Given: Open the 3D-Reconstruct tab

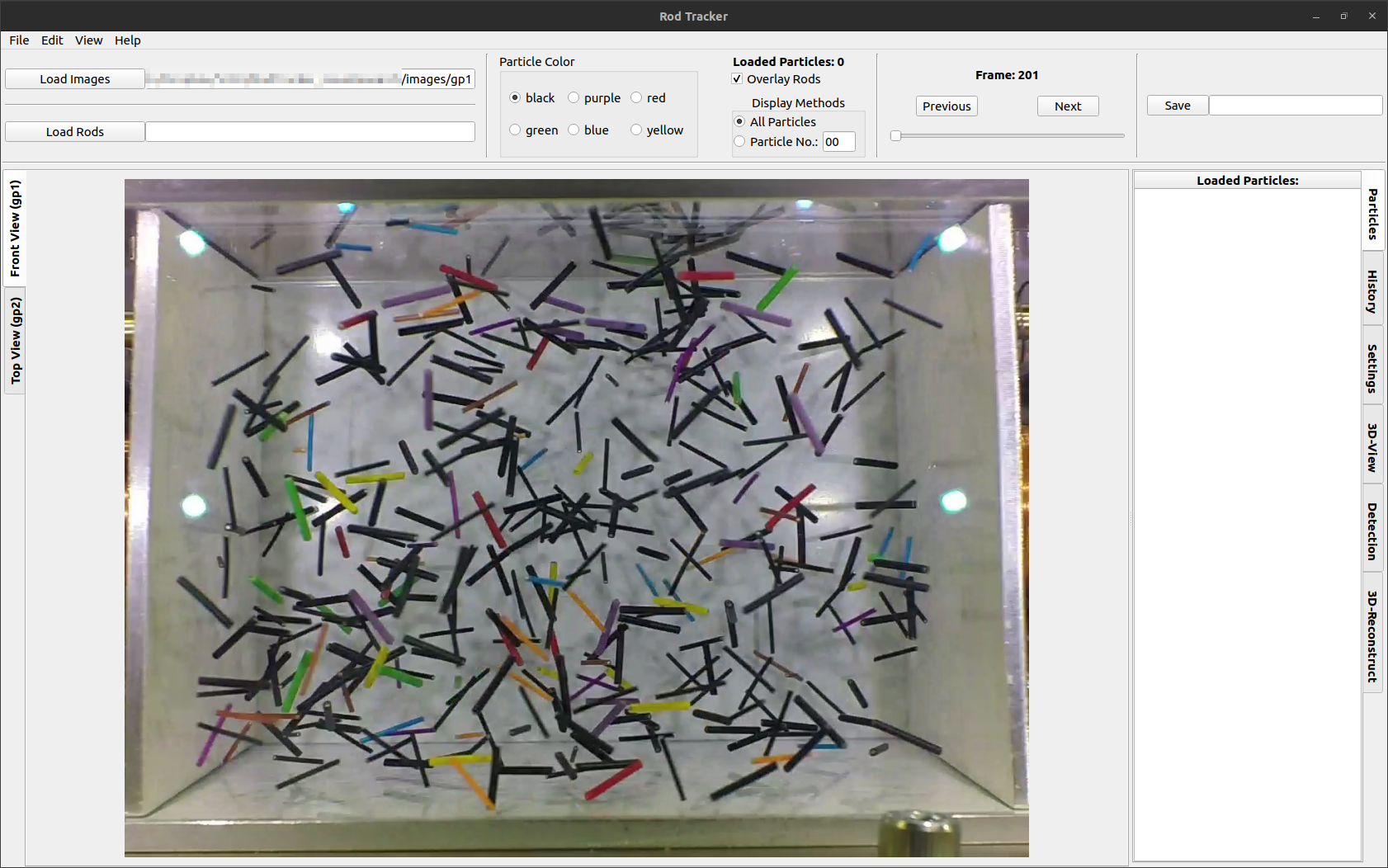Looking at the screenshot, I should (1372, 636).
